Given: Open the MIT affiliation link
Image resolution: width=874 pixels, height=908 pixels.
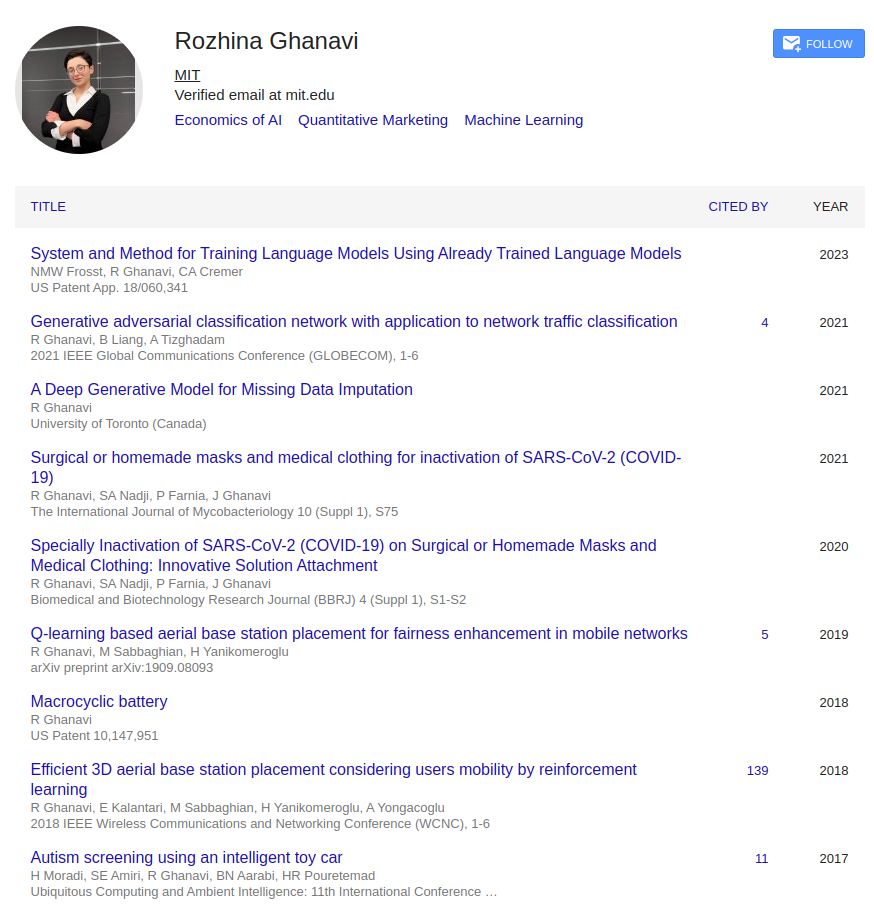Looking at the screenshot, I should pyautogui.click(x=187, y=75).
